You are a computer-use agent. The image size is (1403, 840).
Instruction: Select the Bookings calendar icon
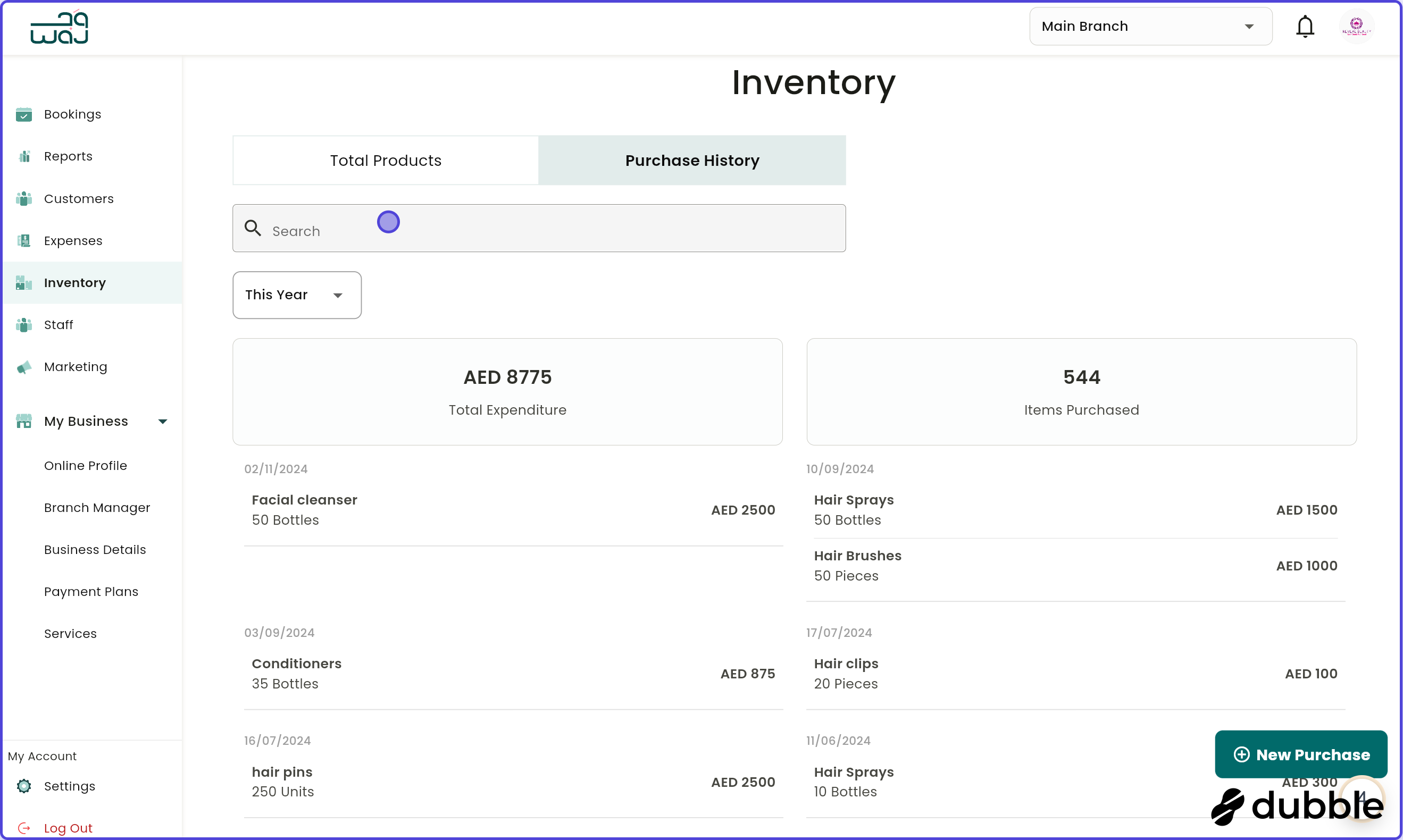24,114
